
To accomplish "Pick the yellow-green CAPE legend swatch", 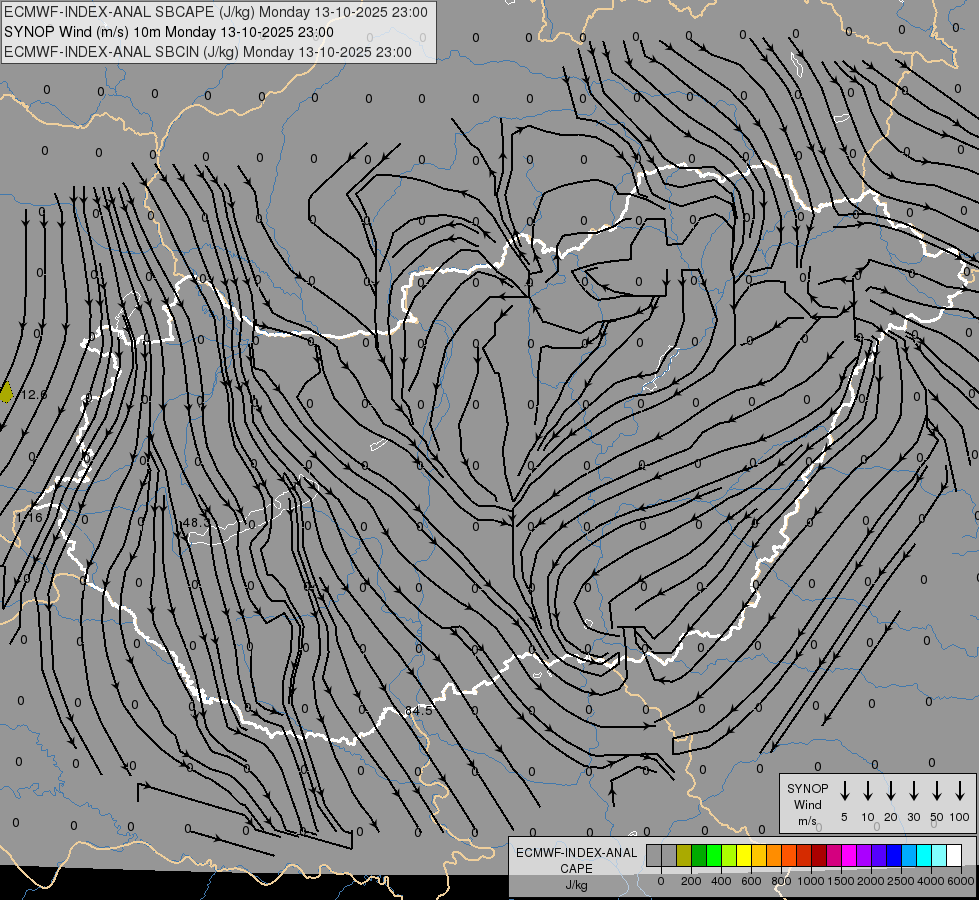I will click(729, 855).
